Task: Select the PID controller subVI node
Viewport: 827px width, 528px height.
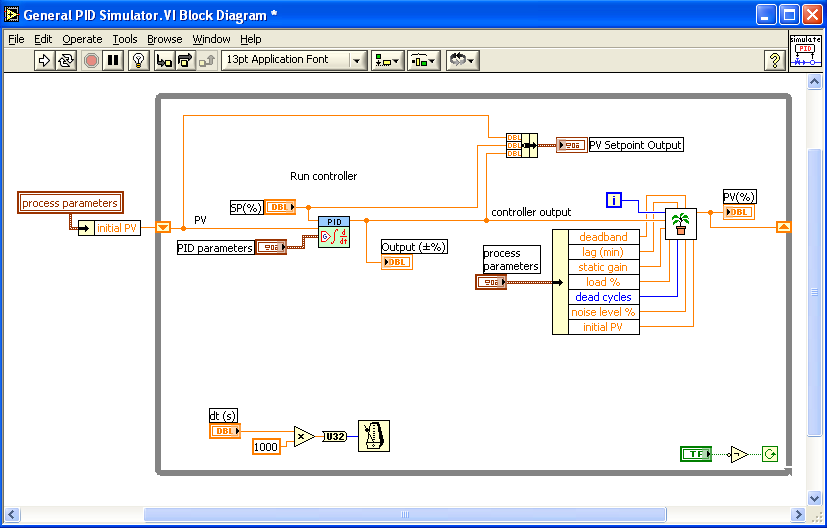Action: click(x=334, y=232)
